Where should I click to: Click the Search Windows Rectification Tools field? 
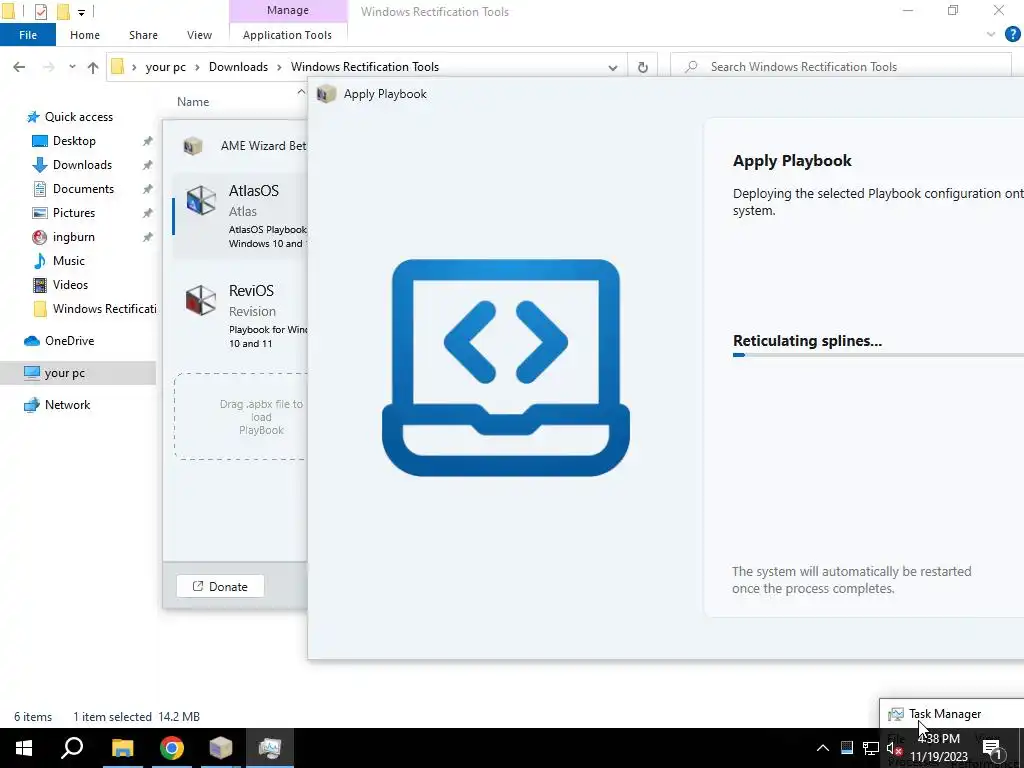coord(841,67)
